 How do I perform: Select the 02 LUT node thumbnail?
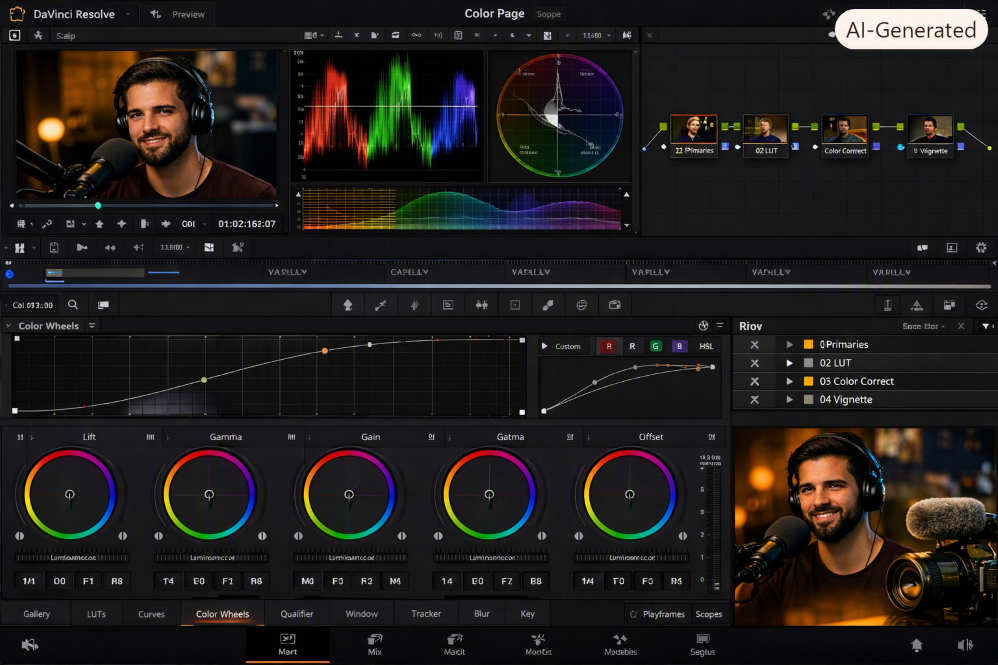(x=766, y=130)
